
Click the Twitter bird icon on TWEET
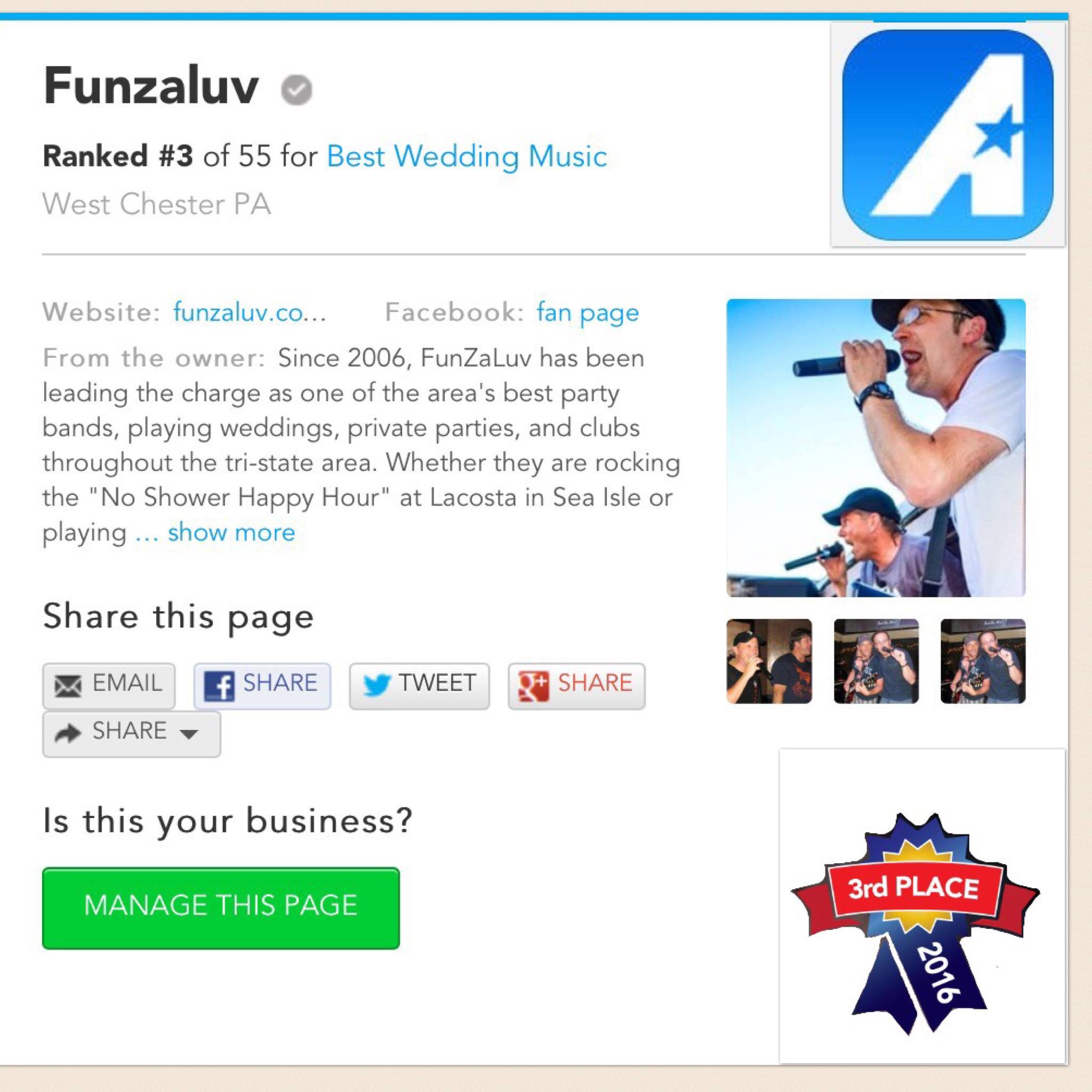[x=376, y=686]
